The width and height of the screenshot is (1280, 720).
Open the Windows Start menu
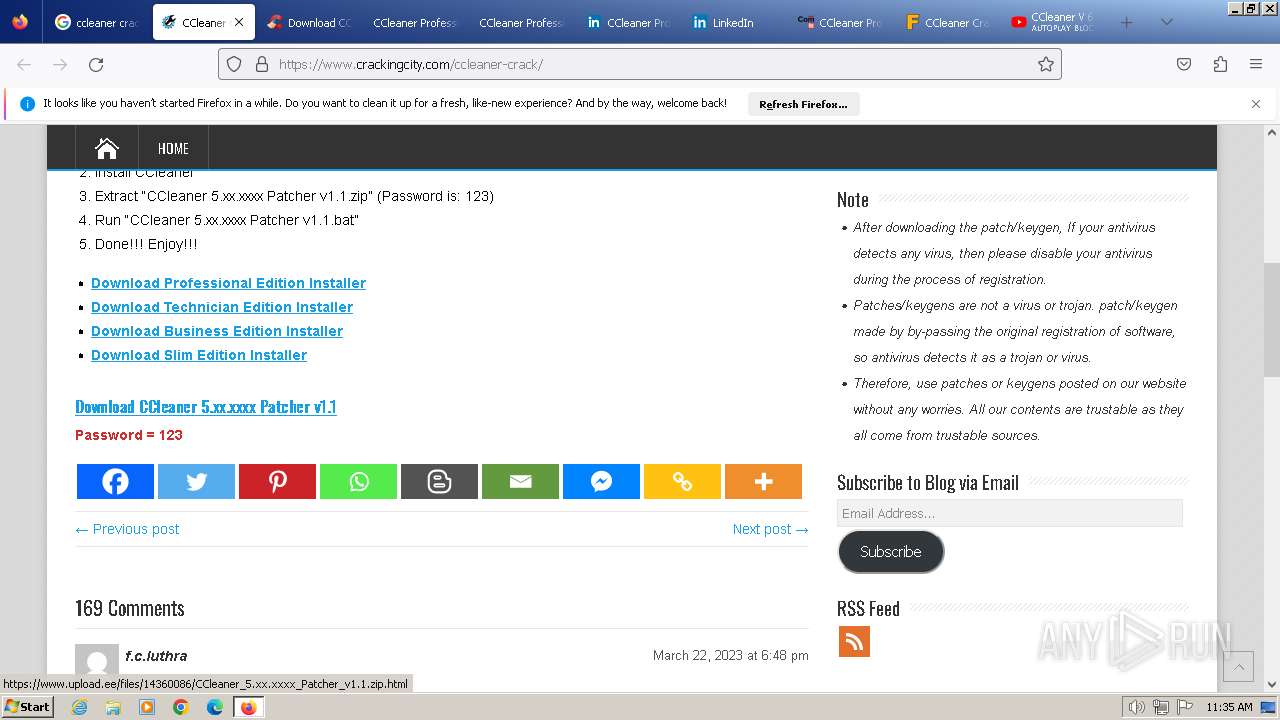tap(28, 707)
